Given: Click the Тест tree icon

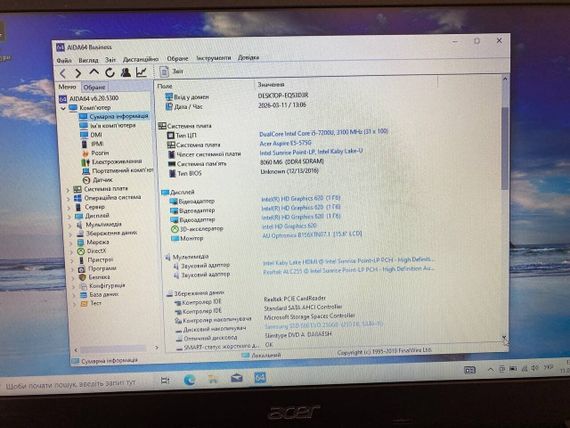Looking at the screenshot, I should [84, 303].
